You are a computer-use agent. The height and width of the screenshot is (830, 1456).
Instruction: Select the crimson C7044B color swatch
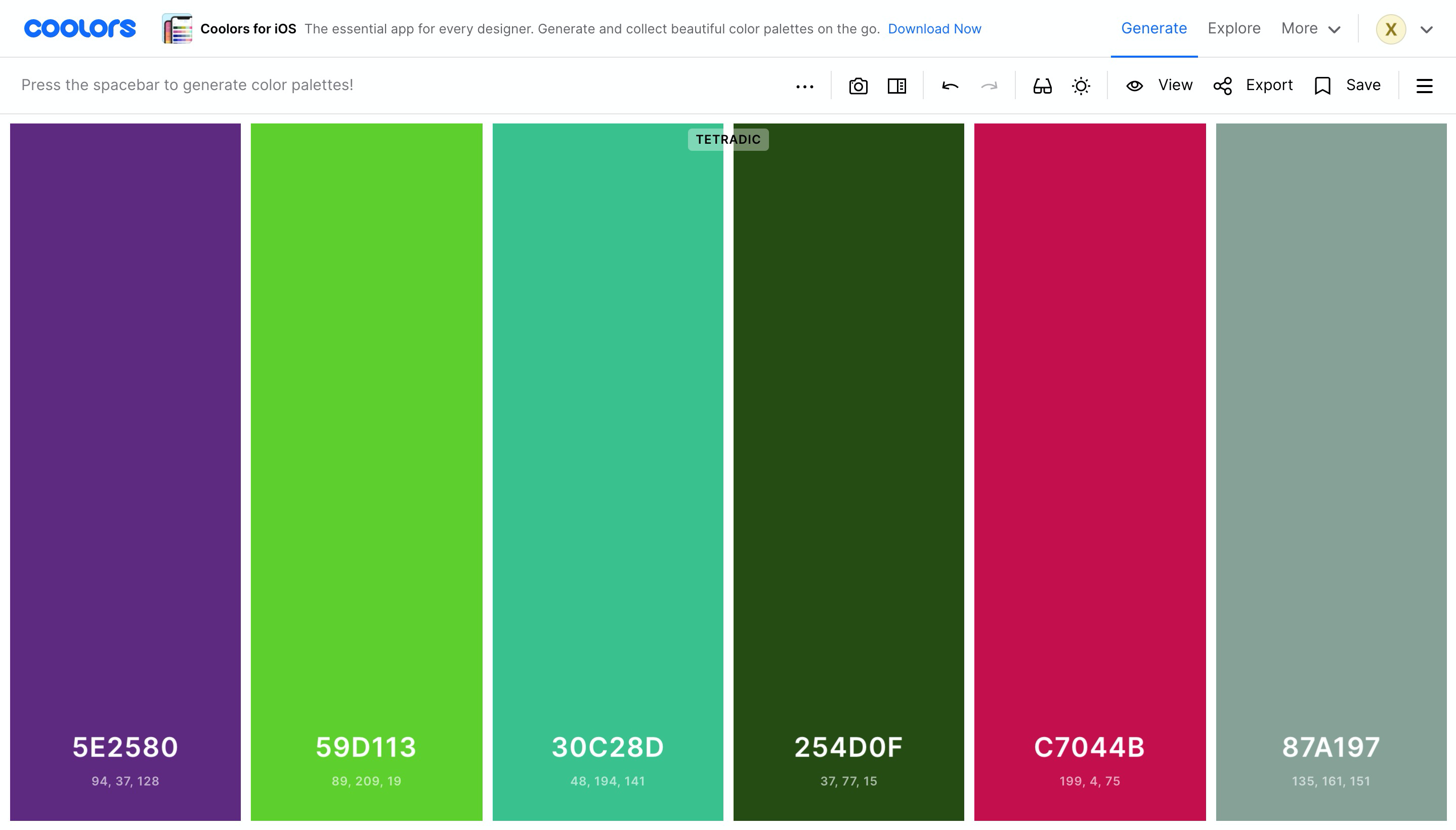(1090, 399)
